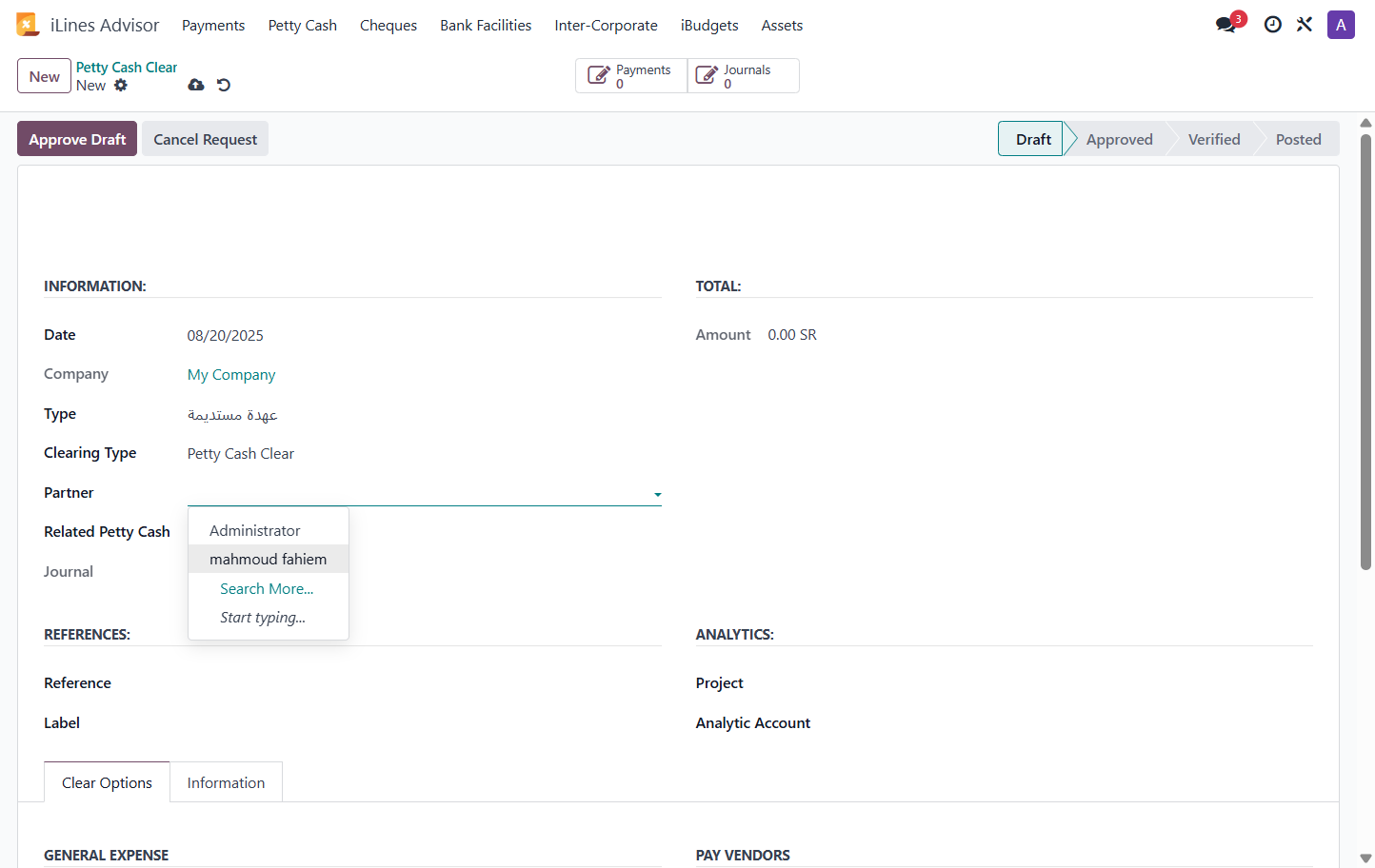Image resolution: width=1375 pixels, height=868 pixels.
Task: Open the user avatar menu
Action: pos(1341,25)
